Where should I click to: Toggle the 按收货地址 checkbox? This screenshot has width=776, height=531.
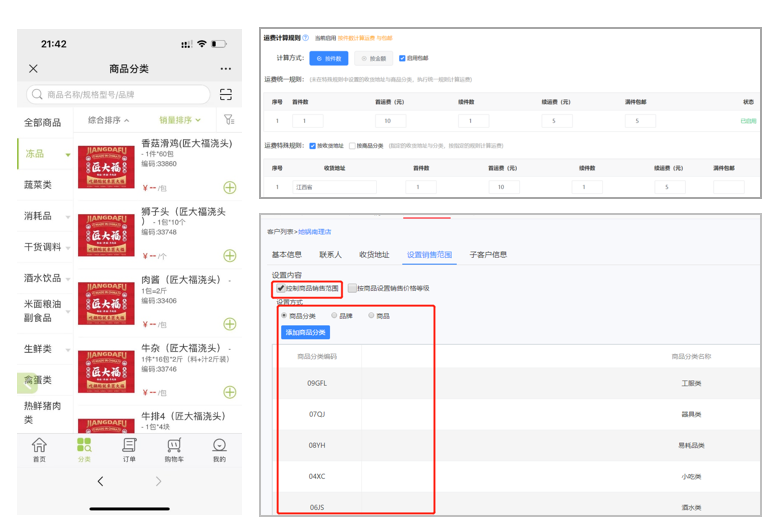pos(312,146)
